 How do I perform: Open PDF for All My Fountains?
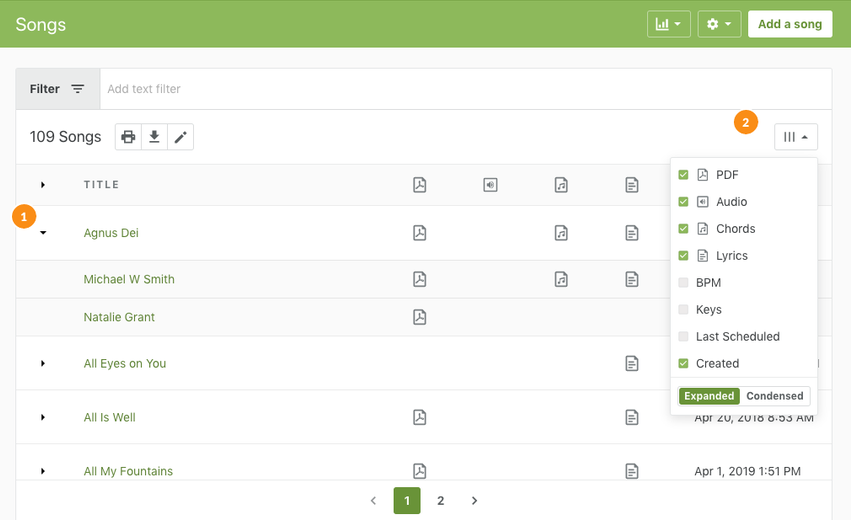[420, 471]
